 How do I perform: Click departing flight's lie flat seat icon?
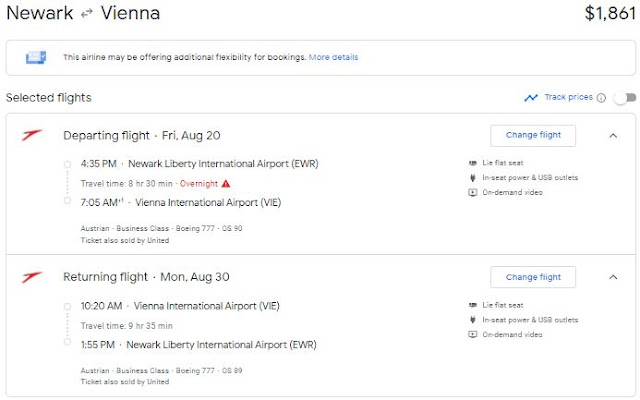click(x=472, y=163)
